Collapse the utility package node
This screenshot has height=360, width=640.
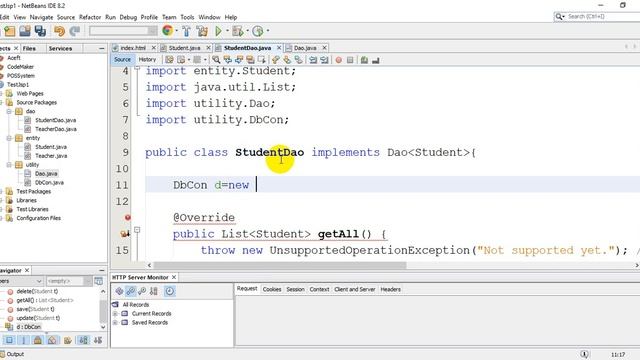9,165
